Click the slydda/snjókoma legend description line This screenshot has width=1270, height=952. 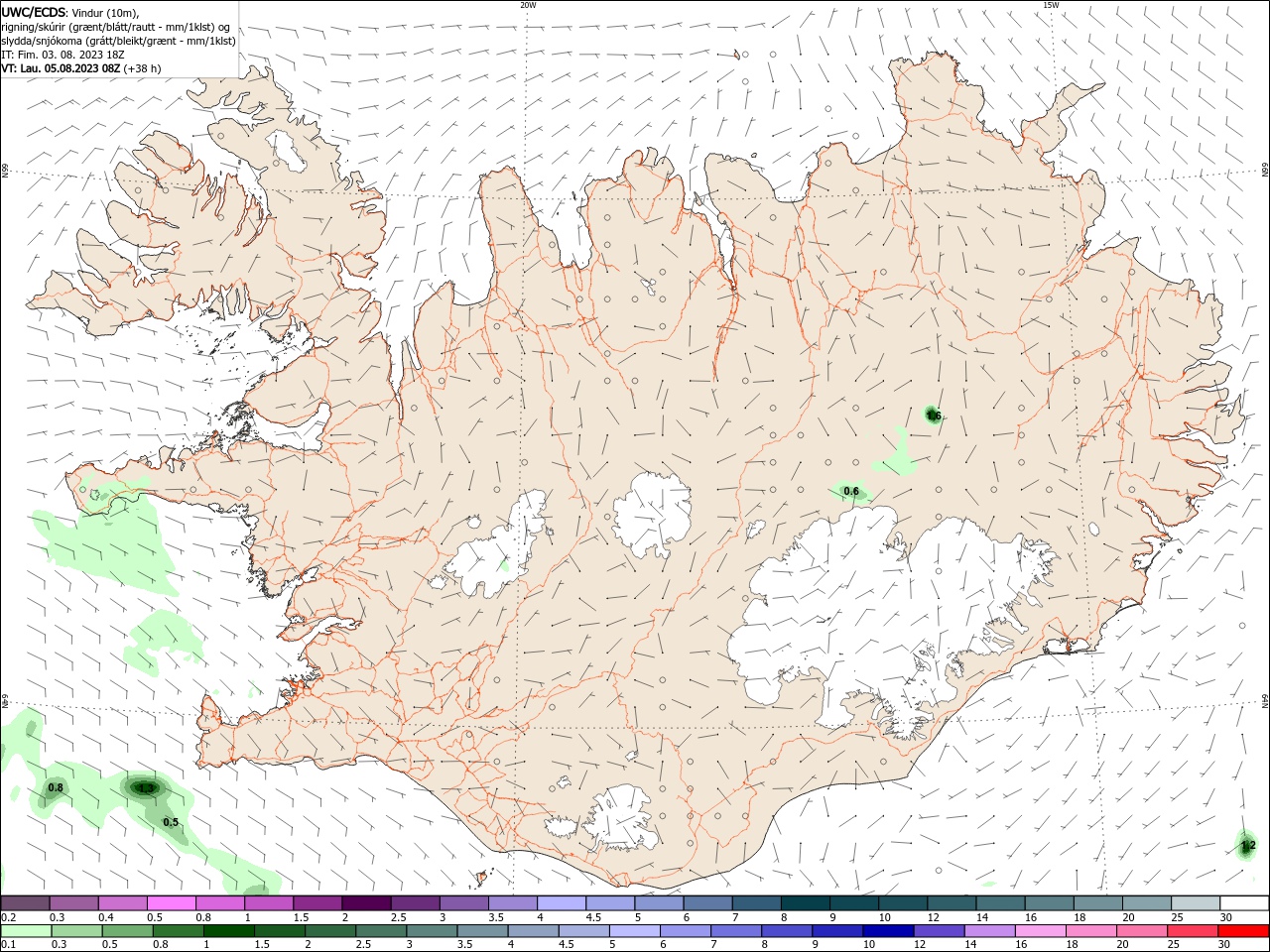118,41
